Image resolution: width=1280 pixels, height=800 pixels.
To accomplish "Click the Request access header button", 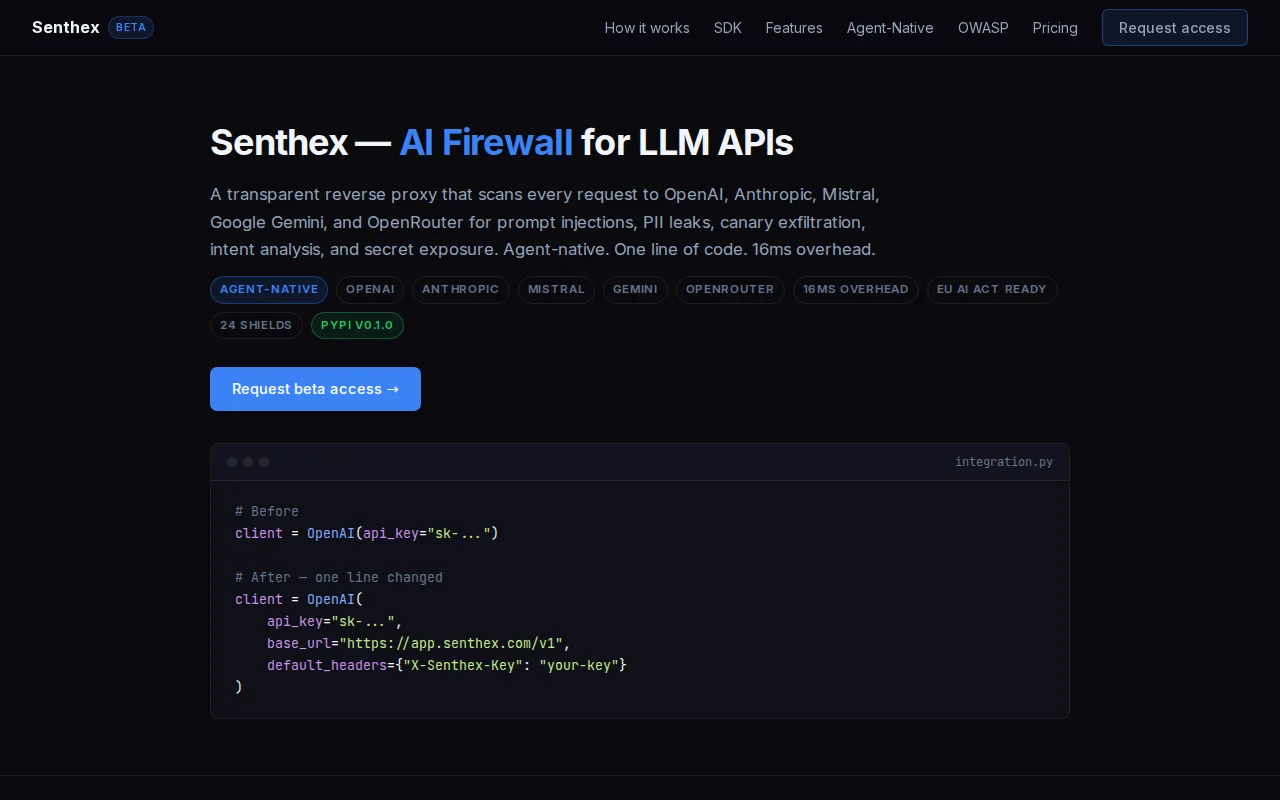I will [x=1175, y=28].
